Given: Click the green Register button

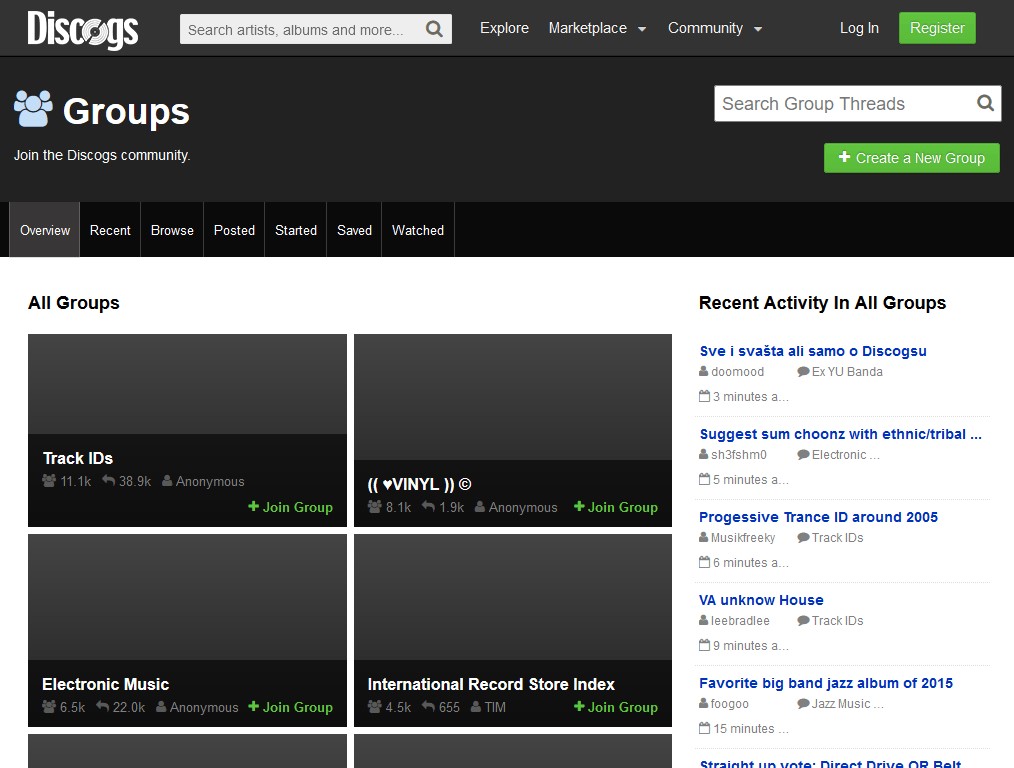Looking at the screenshot, I should [936, 28].
